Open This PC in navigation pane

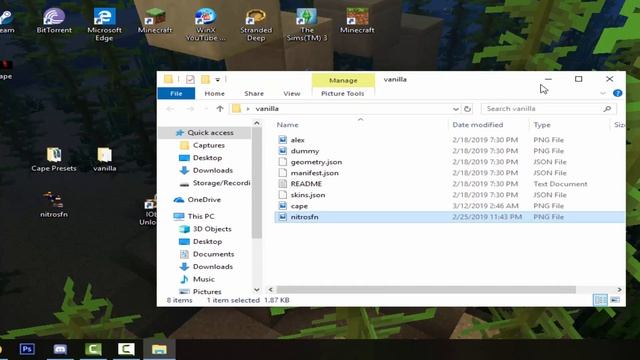[200, 216]
